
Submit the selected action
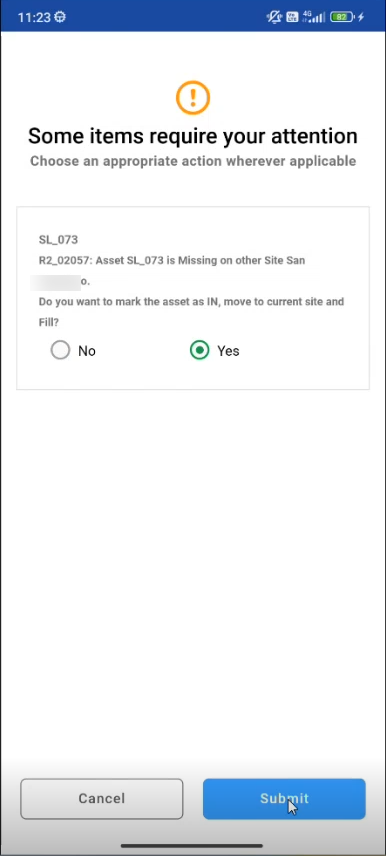(284, 798)
